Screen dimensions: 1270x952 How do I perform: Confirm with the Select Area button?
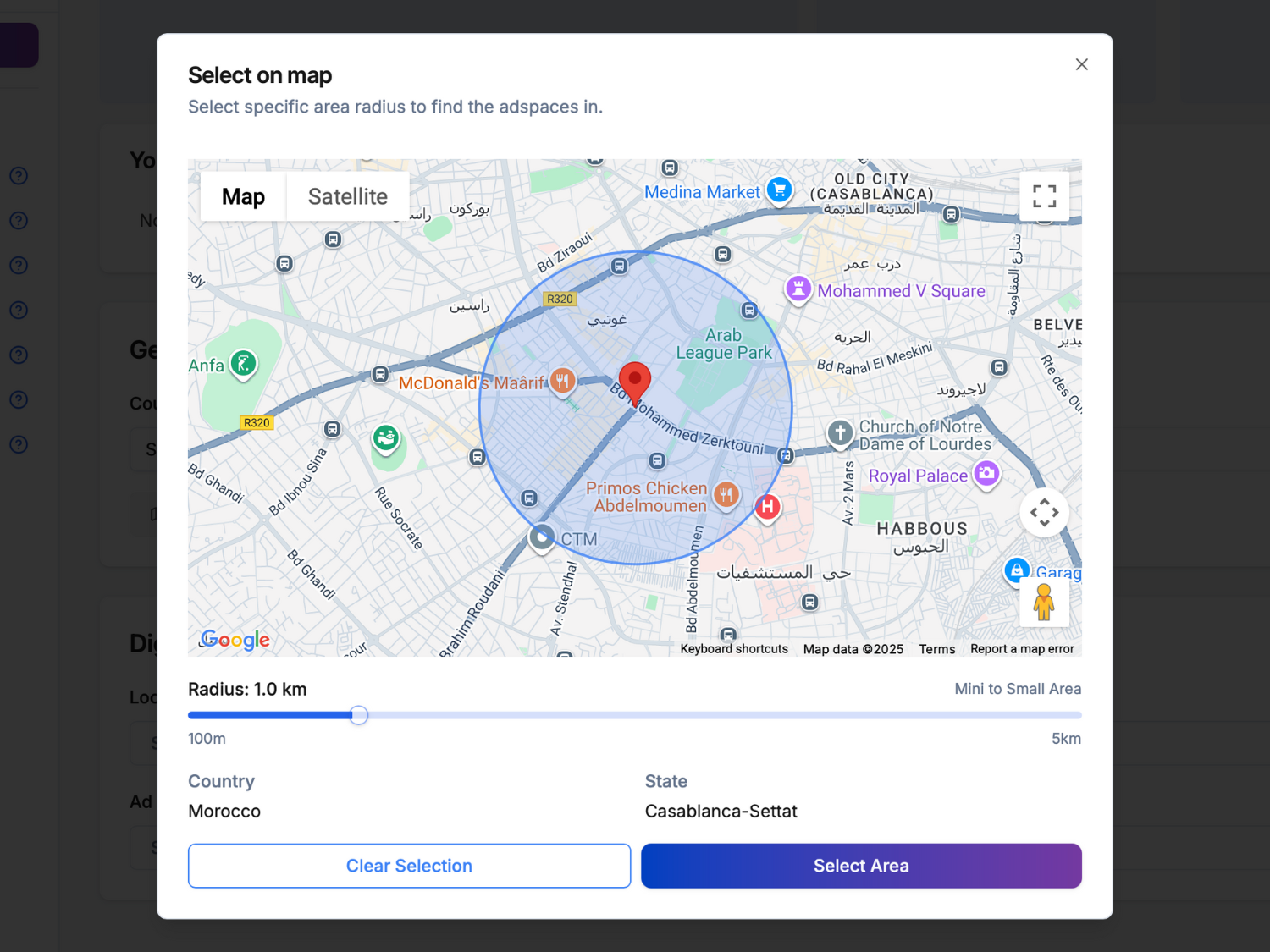(861, 866)
